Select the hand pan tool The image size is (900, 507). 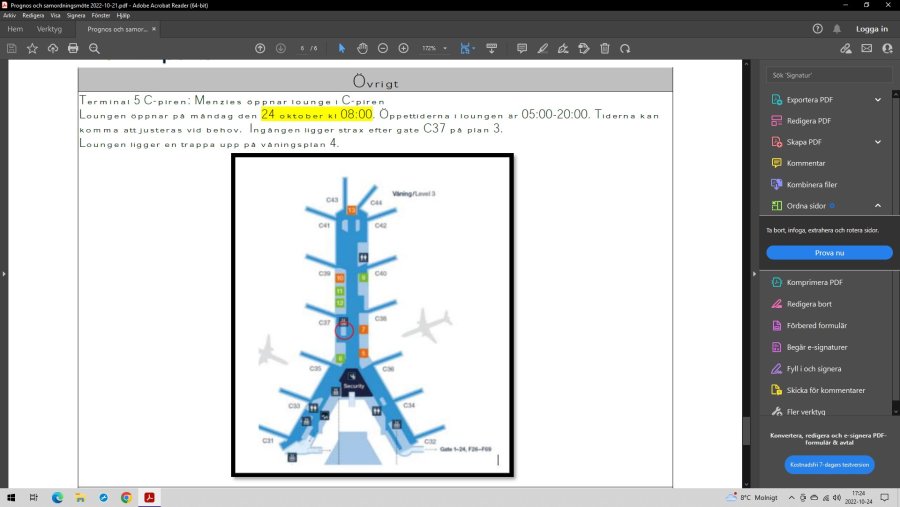(x=362, y=48)
